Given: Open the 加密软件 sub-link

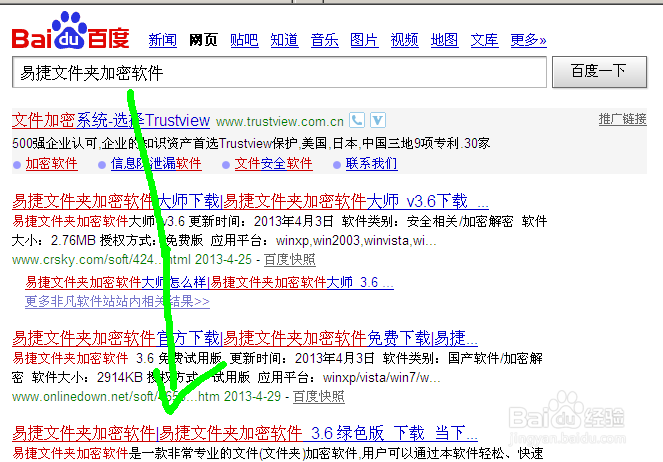Looking at the screenshot, I should coord(51,164).
